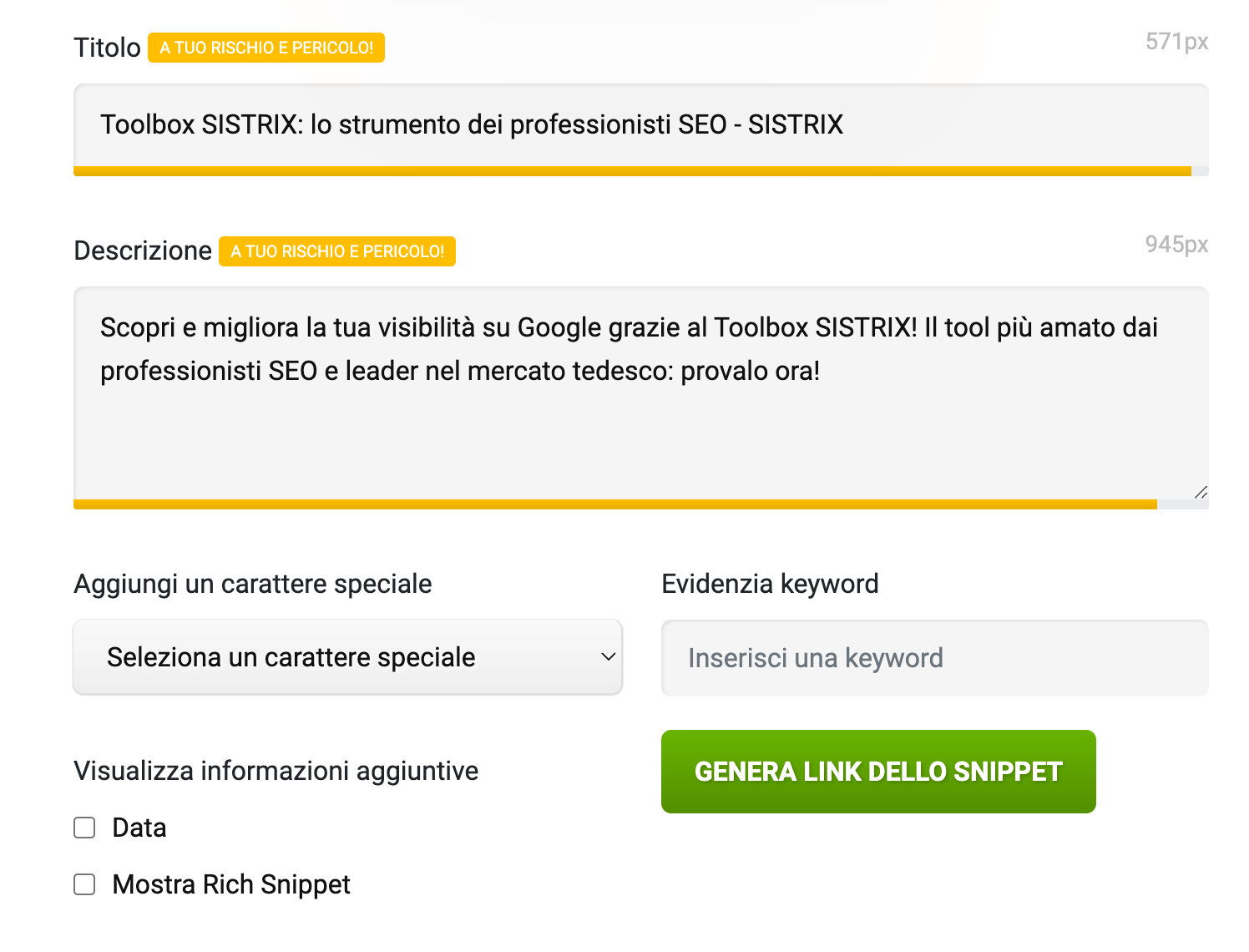
Task: Click the yellow badge next to Titolo
Action: coord(266,48)
